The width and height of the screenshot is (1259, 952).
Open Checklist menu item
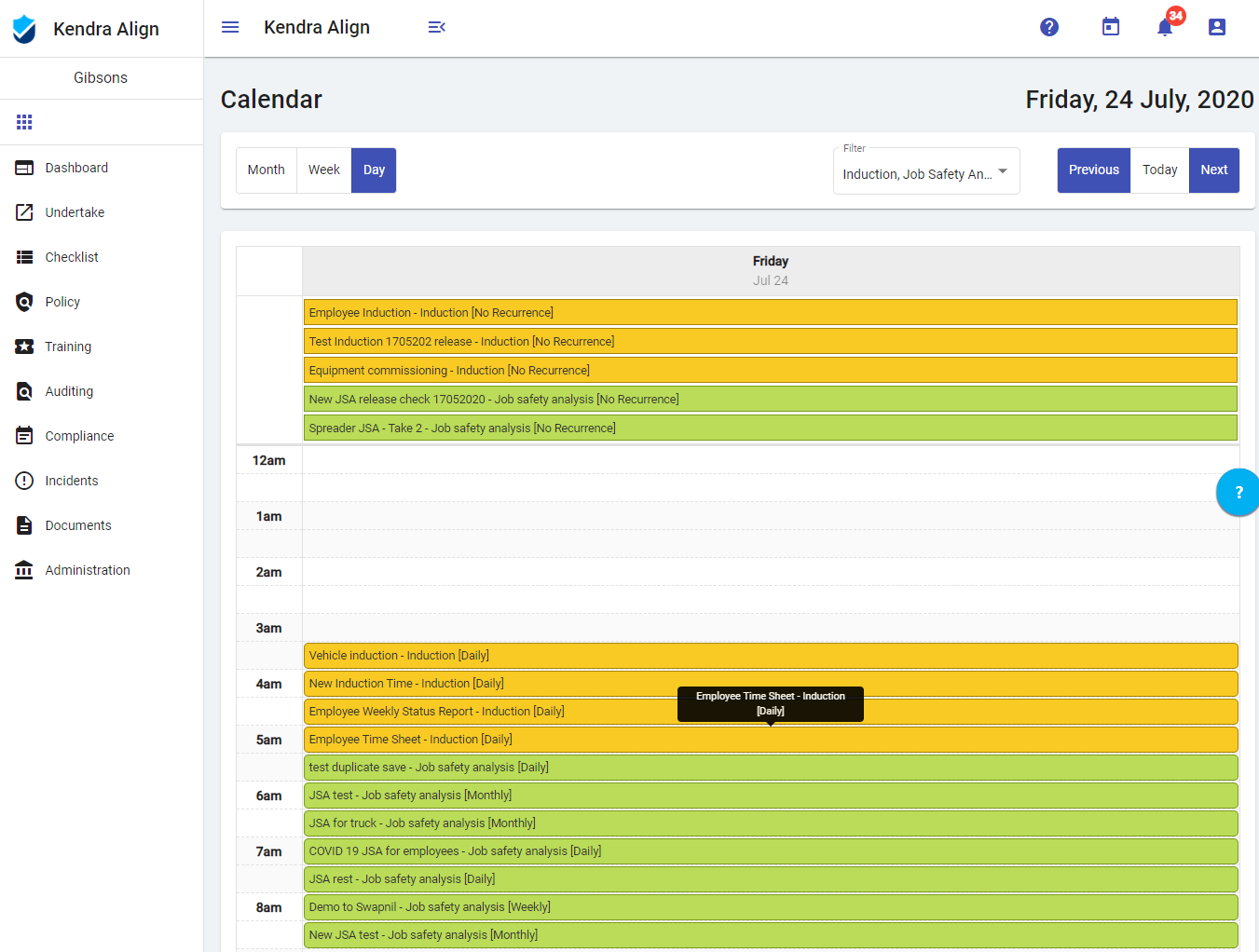102,257
